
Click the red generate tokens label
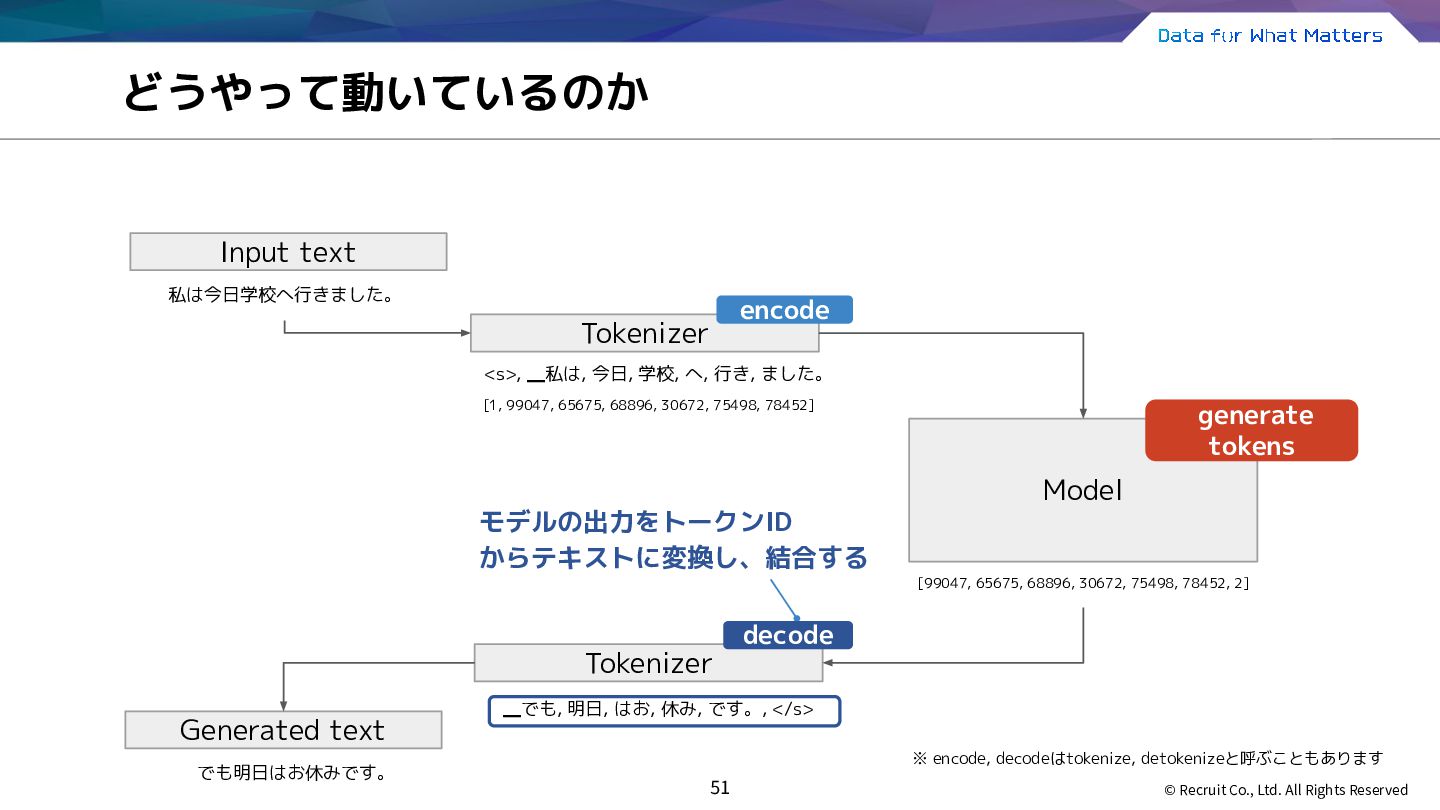[x=1252, y=430]
